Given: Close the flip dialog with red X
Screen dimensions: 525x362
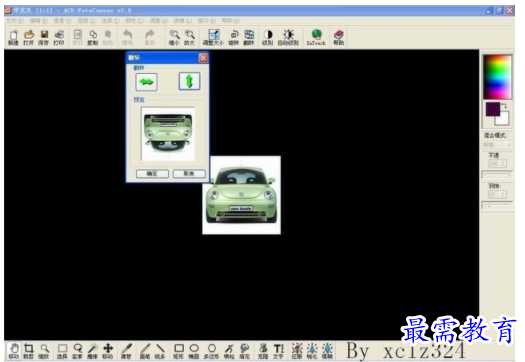Looking at the screenshot, I should point(203,58).
